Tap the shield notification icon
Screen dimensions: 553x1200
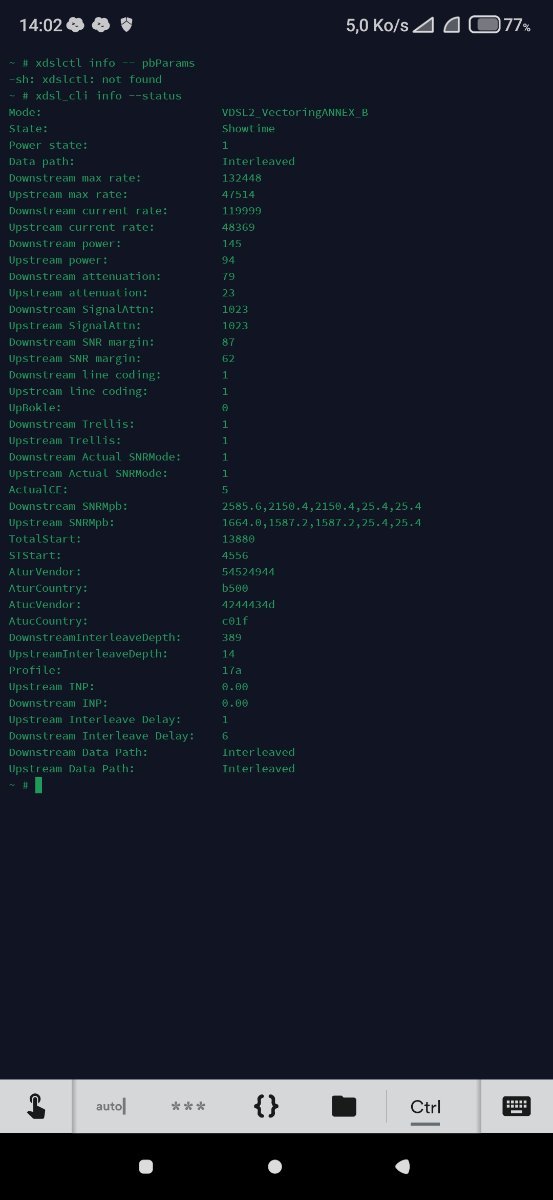pyautogui.click(x=127, y=25)
